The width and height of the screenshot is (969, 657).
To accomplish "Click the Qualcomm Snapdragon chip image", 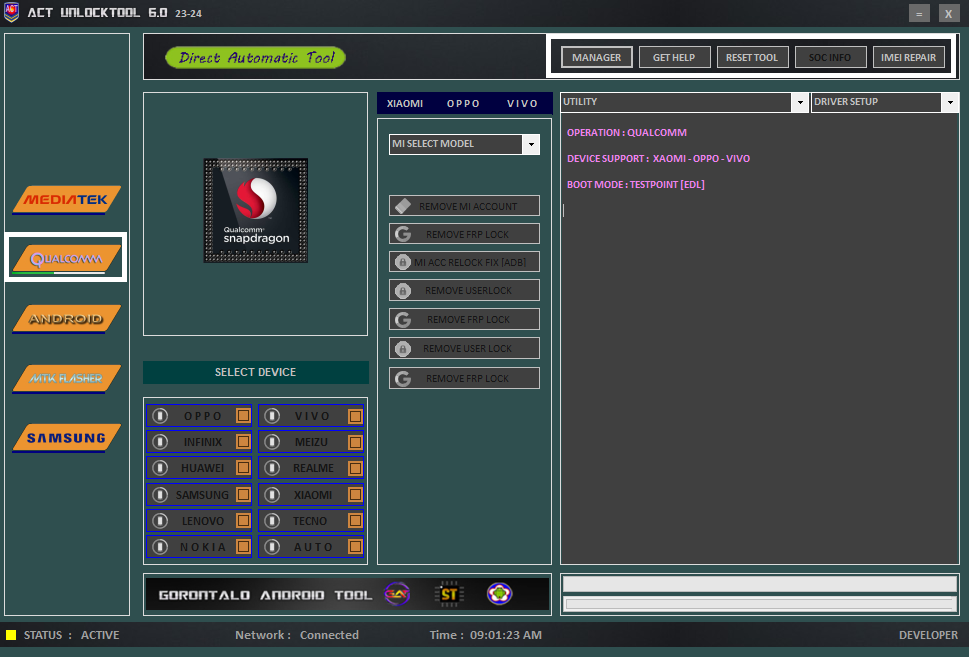I will click(256, 210).
